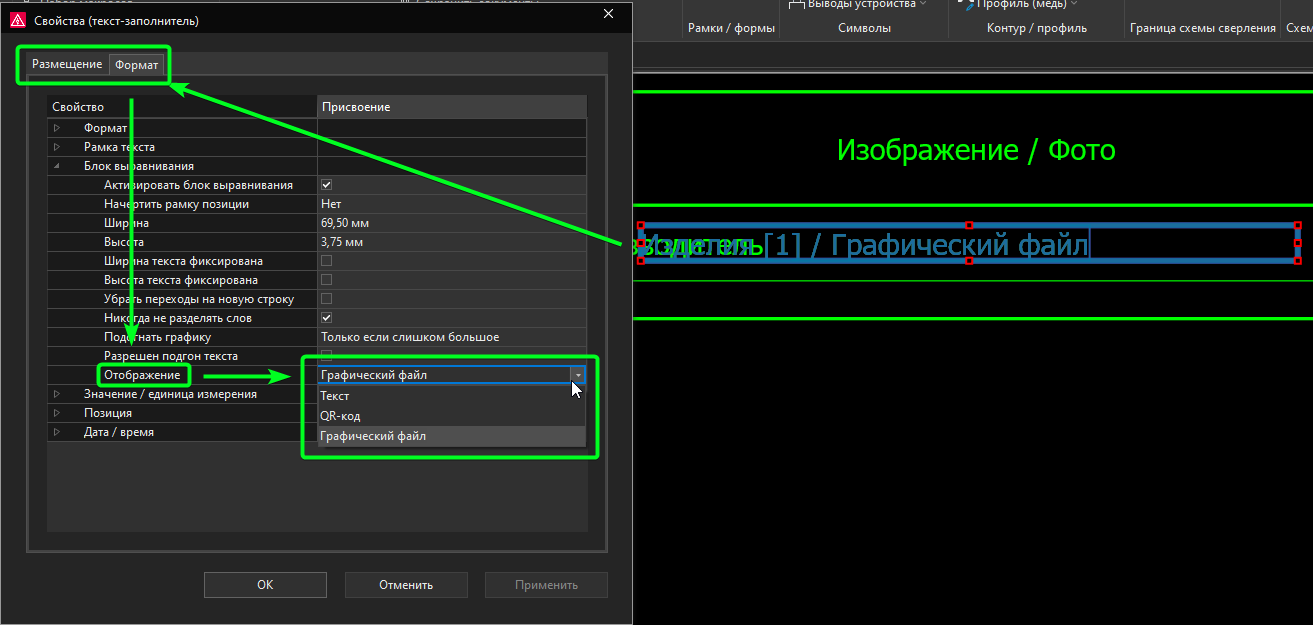Image resolution: width=1313 pixels, height=625 pixels.
Task: Click the Рамки / формы ribbon group label
Action: pyautogui.click(x=731, y=28)
